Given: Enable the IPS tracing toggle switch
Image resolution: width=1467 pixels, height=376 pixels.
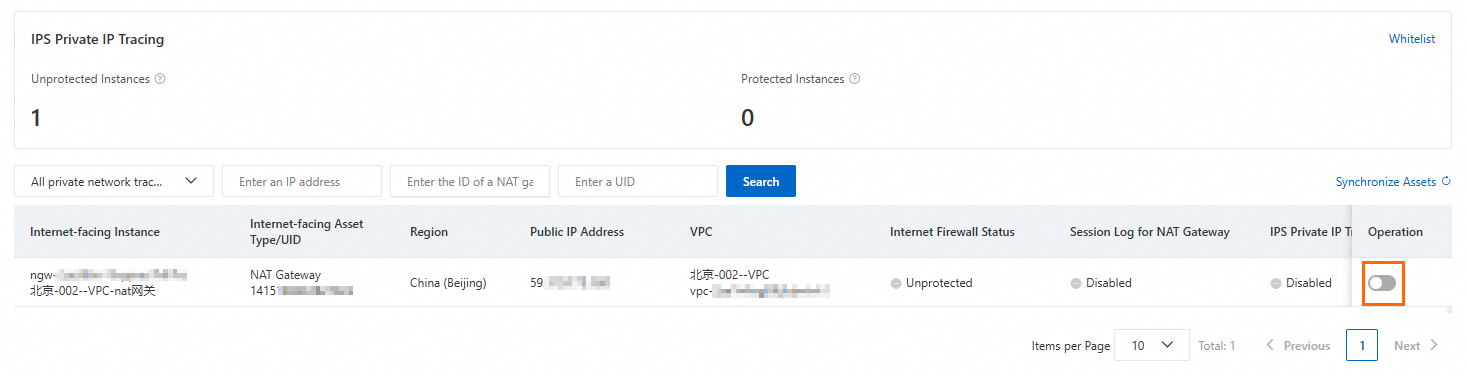Looking at the screenshot, I should click(1382, 283).
